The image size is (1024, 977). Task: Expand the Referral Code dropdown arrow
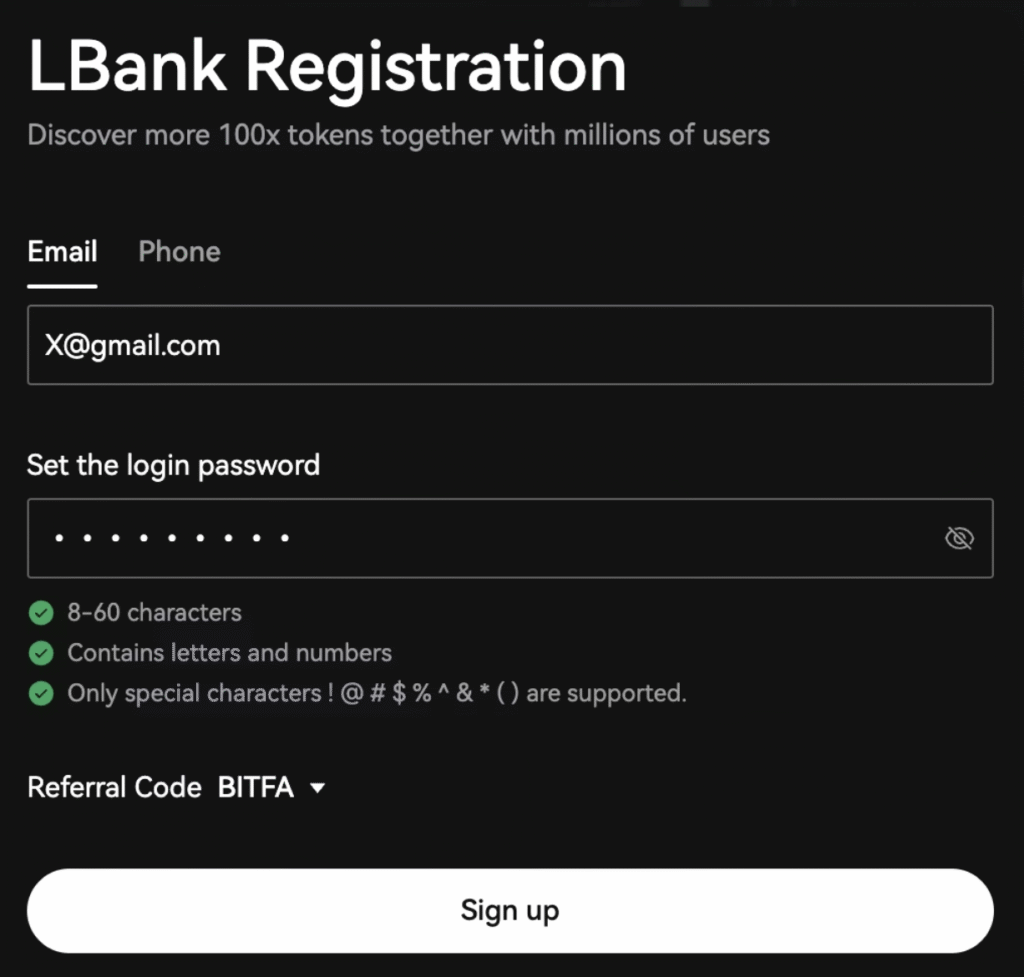[318, 788]
